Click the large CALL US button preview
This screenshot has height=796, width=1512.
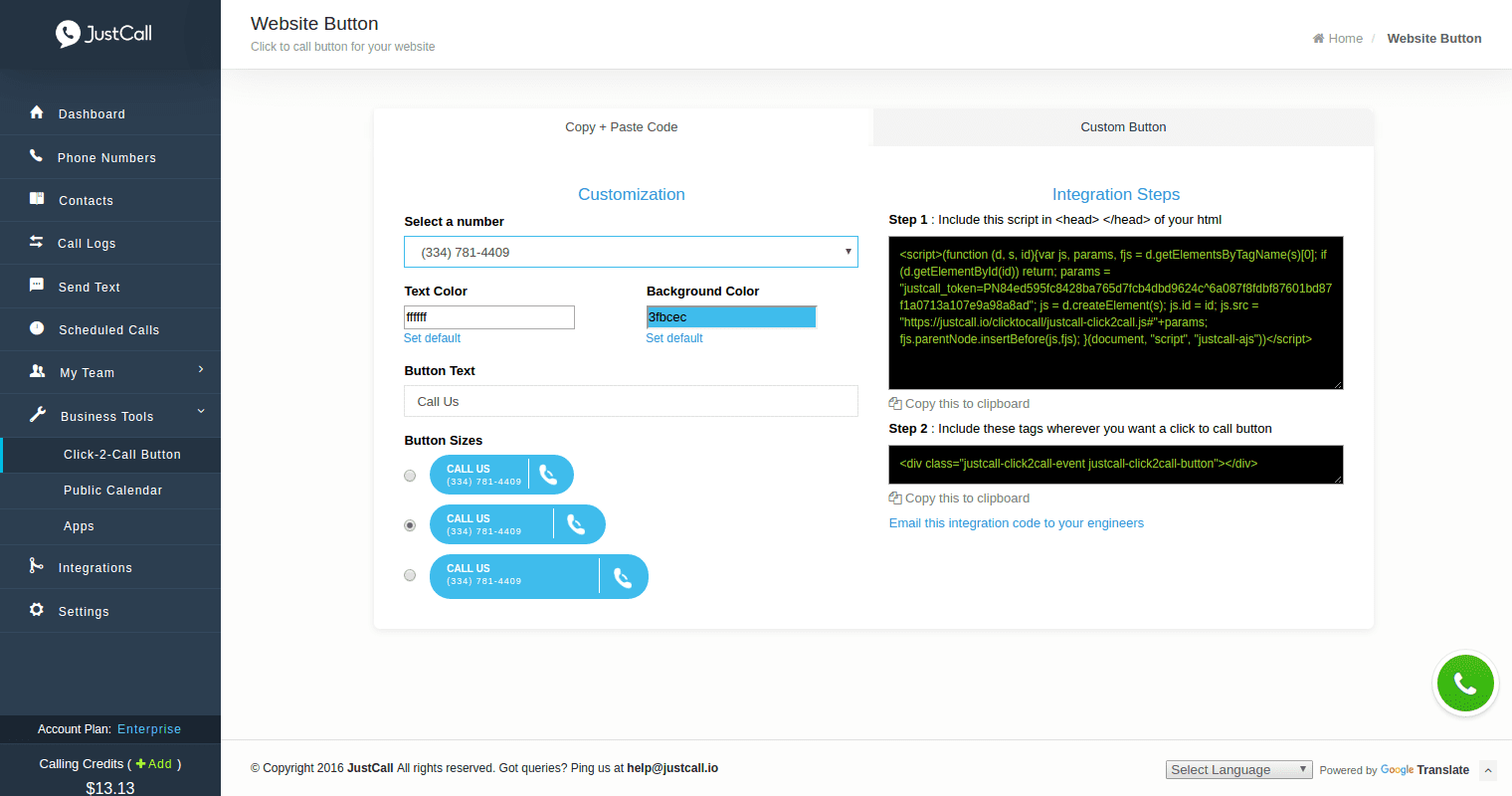point(539,577)
